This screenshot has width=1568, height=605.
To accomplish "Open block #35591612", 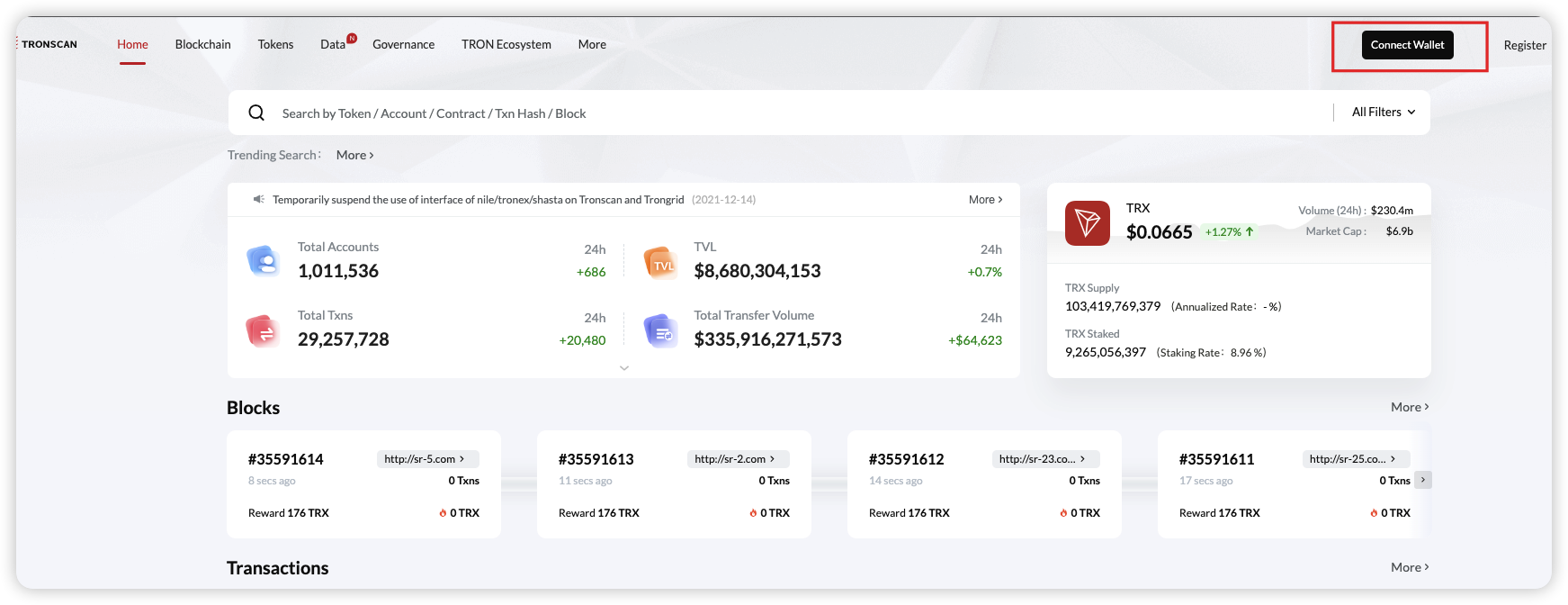I will tap(907, 459).
